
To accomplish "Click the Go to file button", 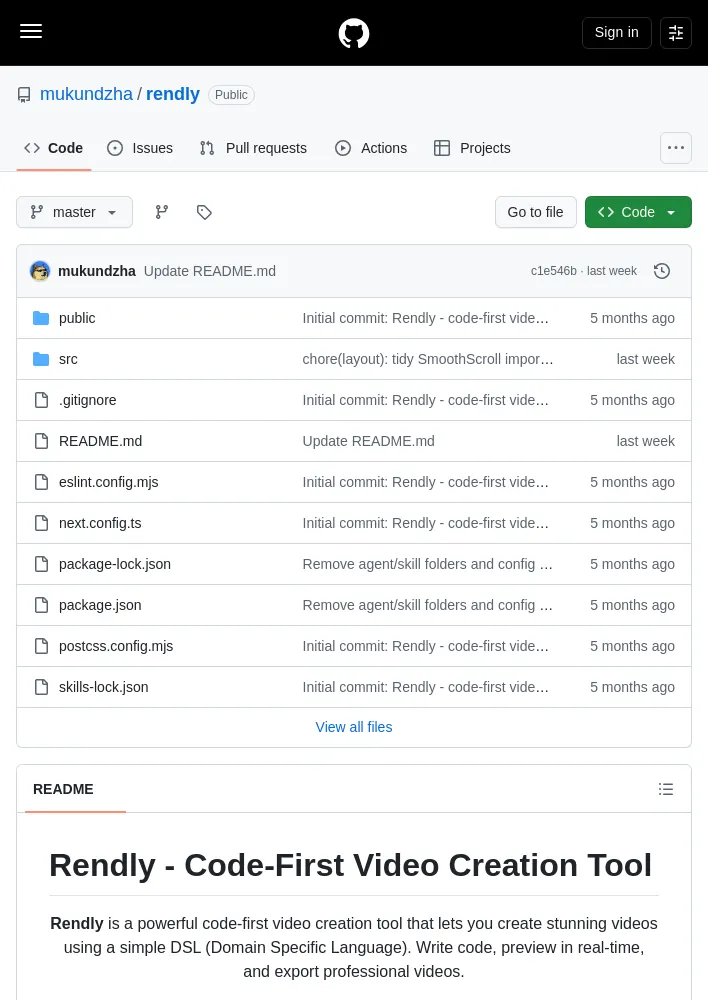I will 535,212.
